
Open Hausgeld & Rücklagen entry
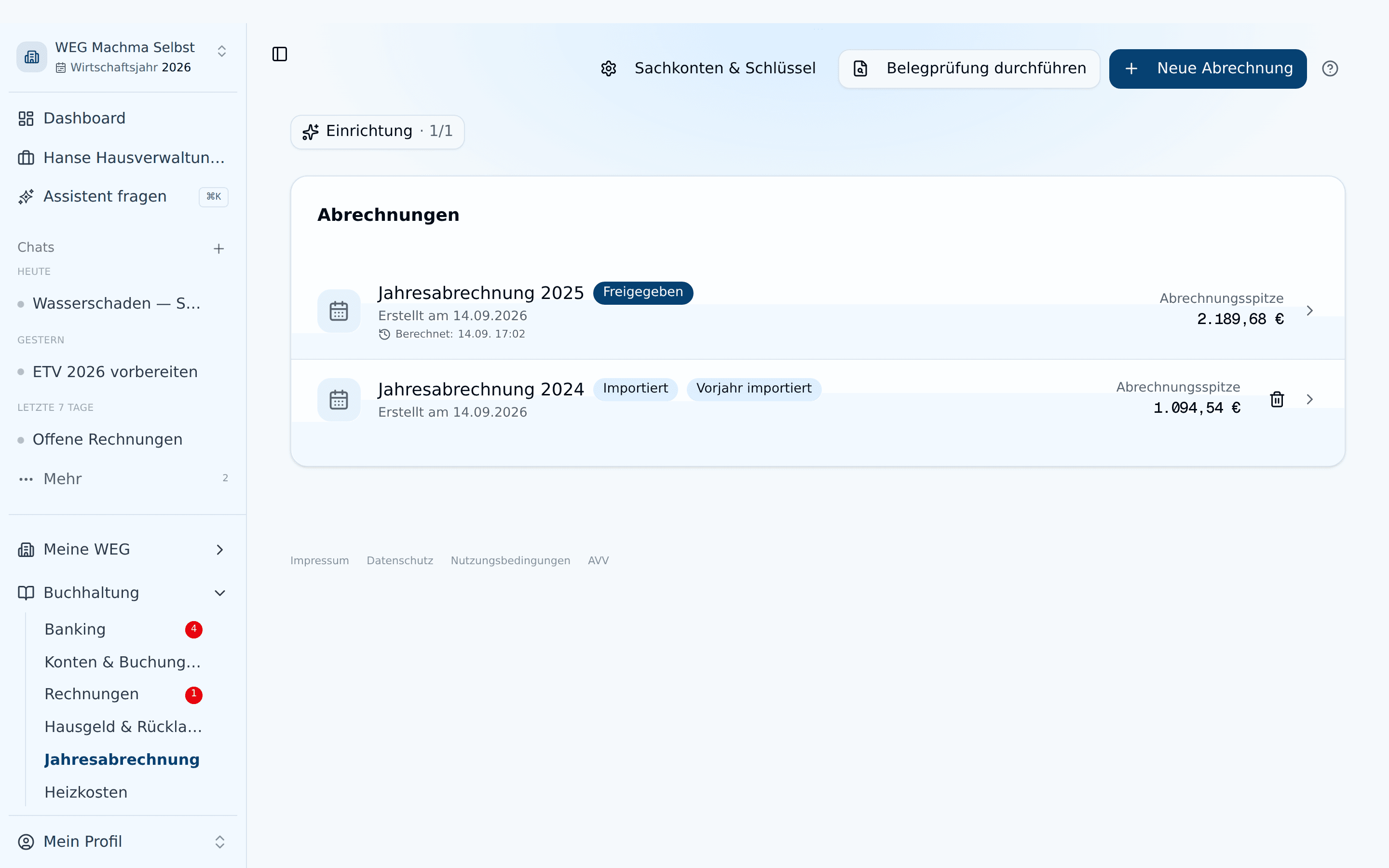(x=123, y=727)
